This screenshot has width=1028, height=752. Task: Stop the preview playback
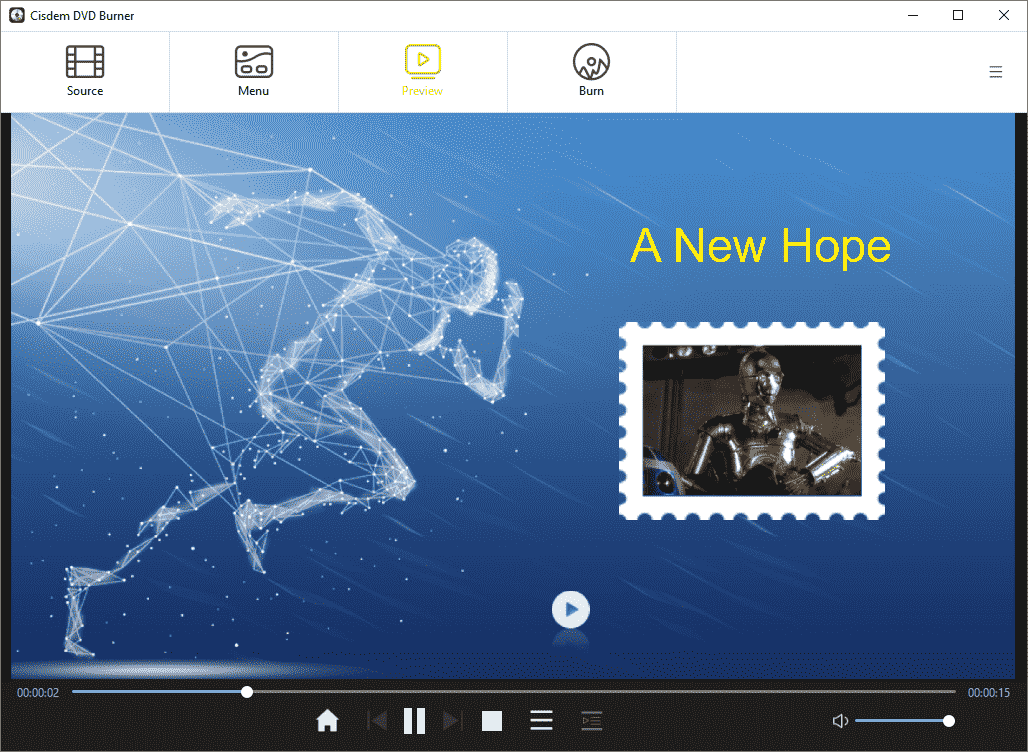(491, 720)
